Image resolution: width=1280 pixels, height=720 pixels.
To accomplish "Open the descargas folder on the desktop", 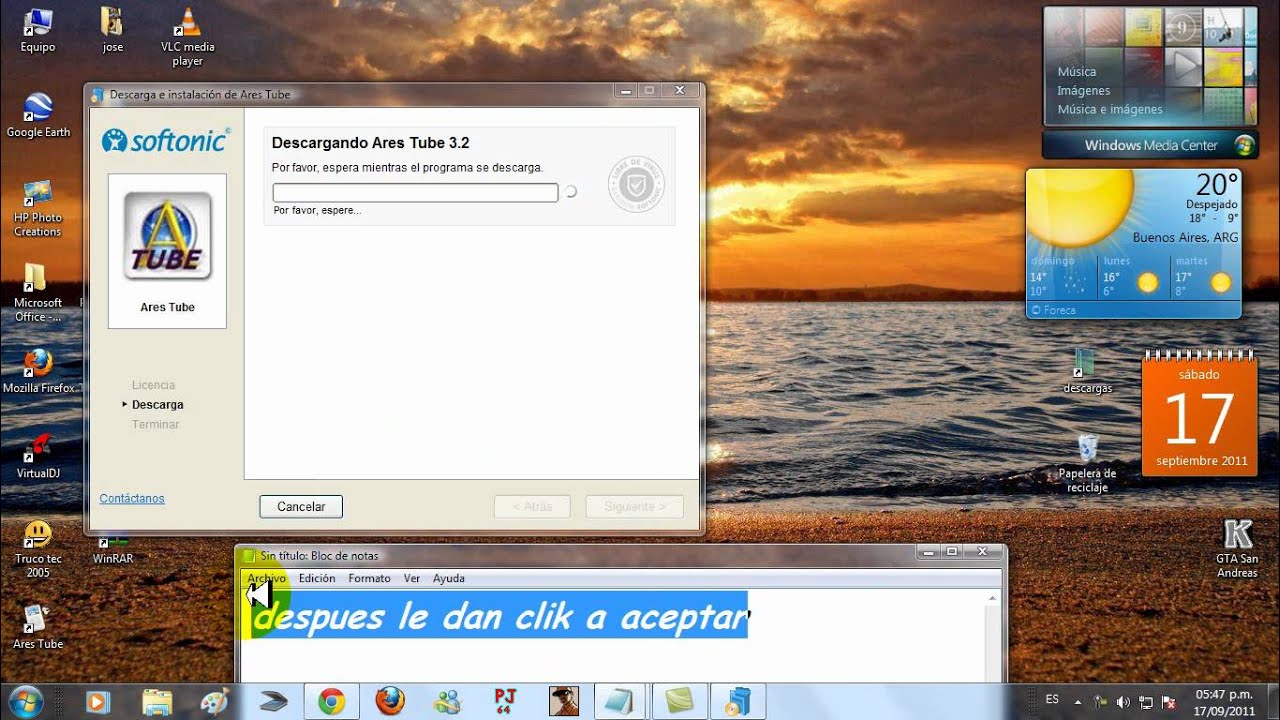I will [1088, 371].
